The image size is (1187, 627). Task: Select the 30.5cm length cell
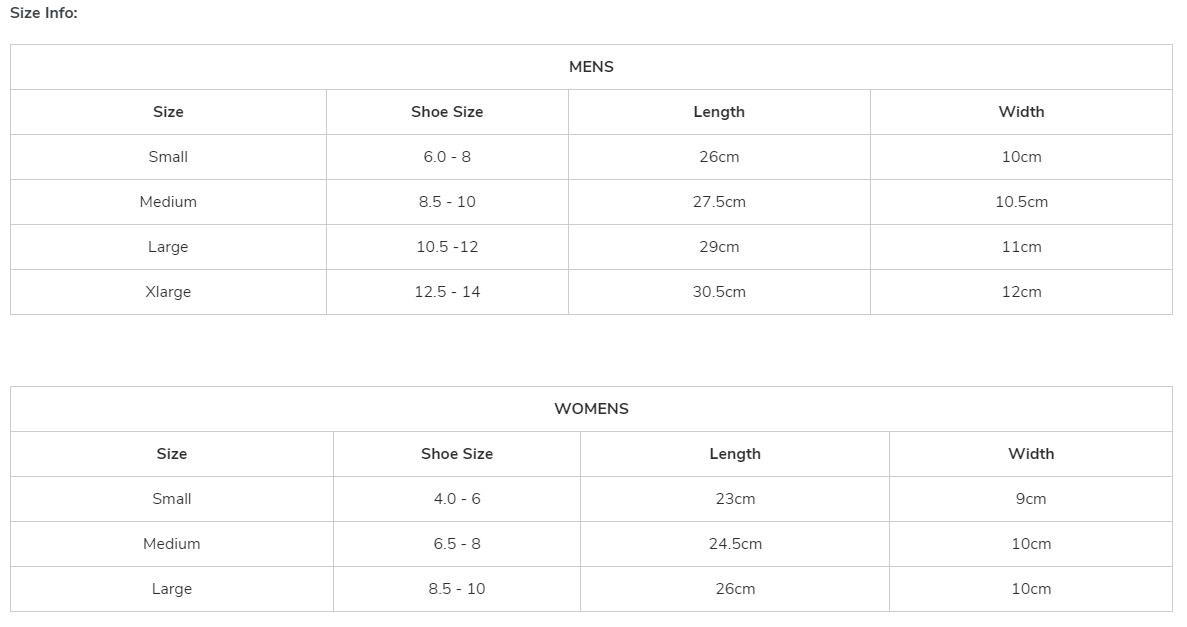719,292
